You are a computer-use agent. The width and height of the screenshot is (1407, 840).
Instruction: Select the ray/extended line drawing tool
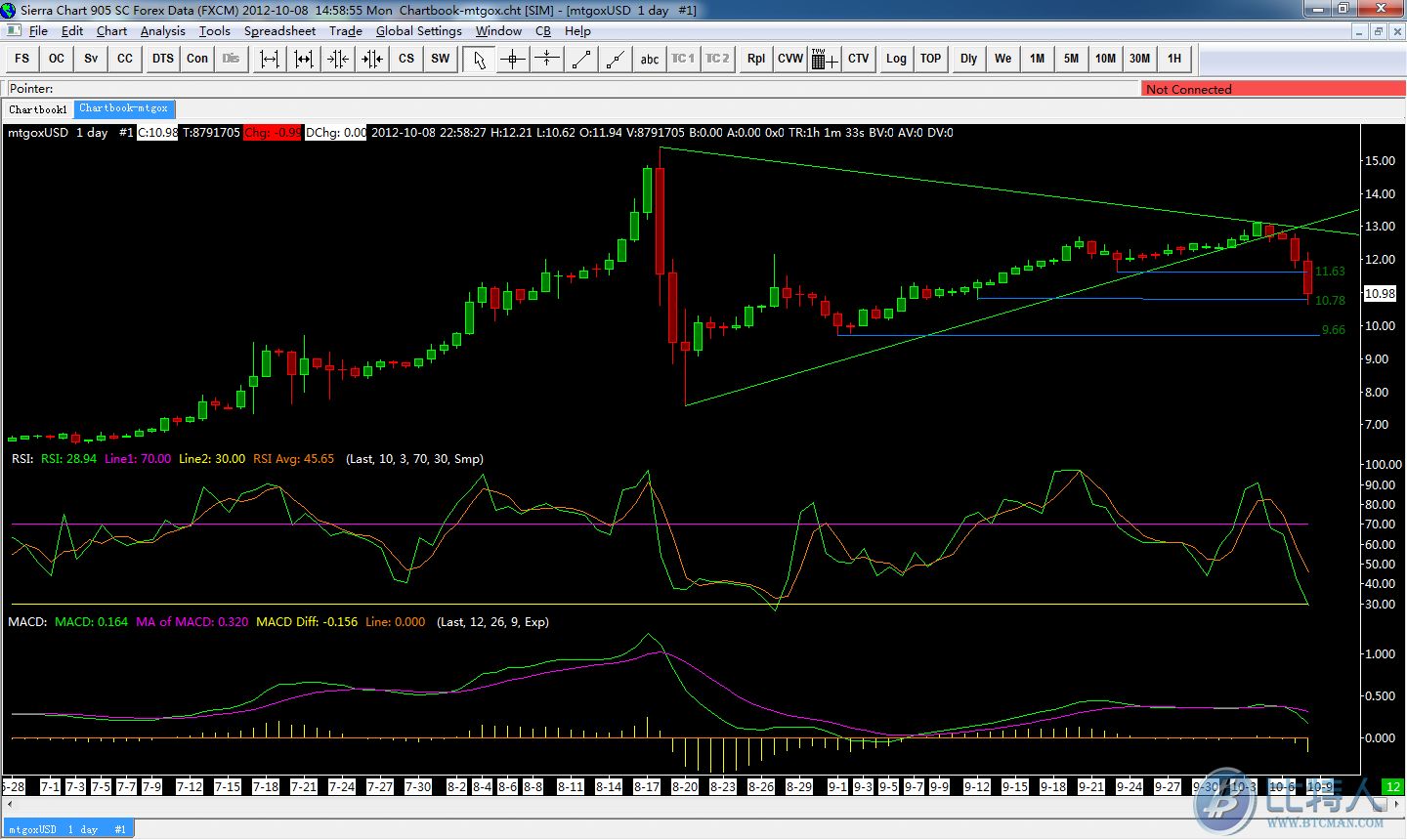pyautogui.click(x=616, y=59)
